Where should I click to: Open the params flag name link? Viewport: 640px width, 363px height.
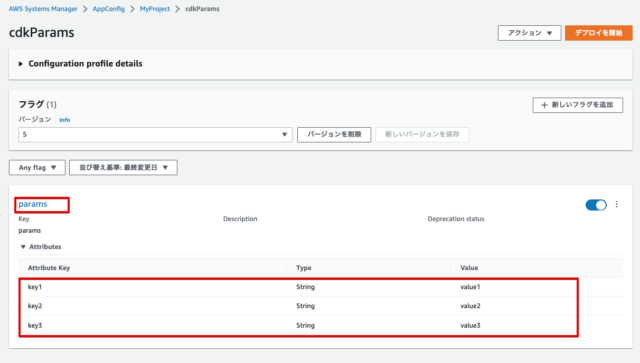click(33, 204)
